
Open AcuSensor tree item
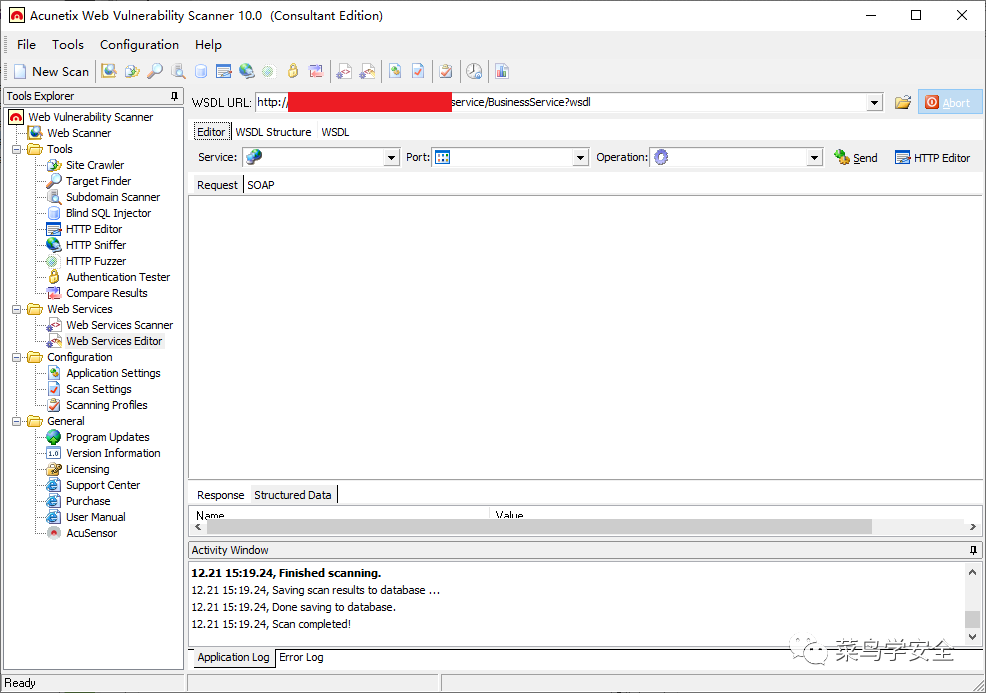click(x=92, y=533)
